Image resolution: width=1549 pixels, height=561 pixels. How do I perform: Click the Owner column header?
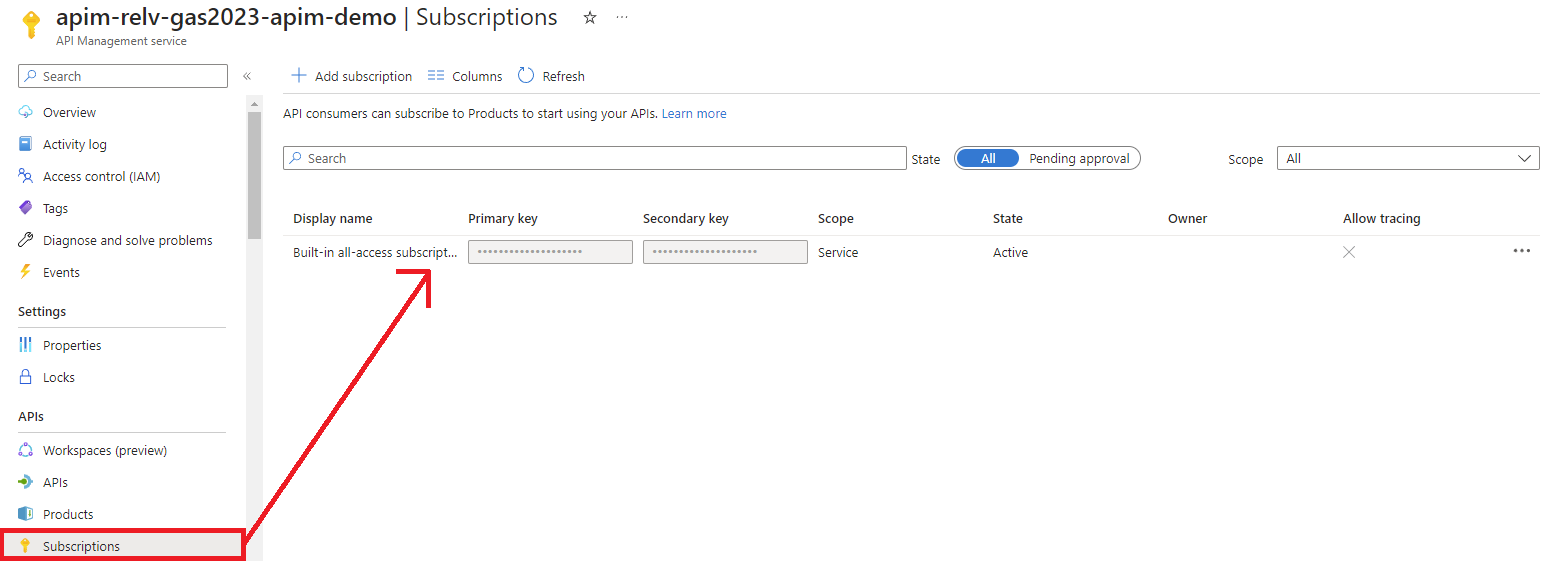[1187, 218]
